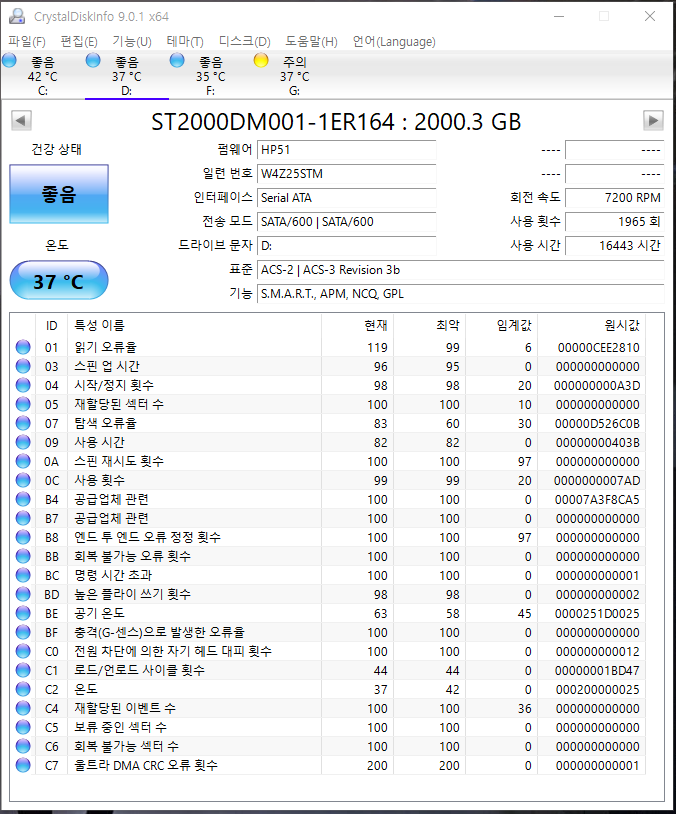Click status orb of attribute 0A 스핀 재시도 횟수

(x=23, y=461)
